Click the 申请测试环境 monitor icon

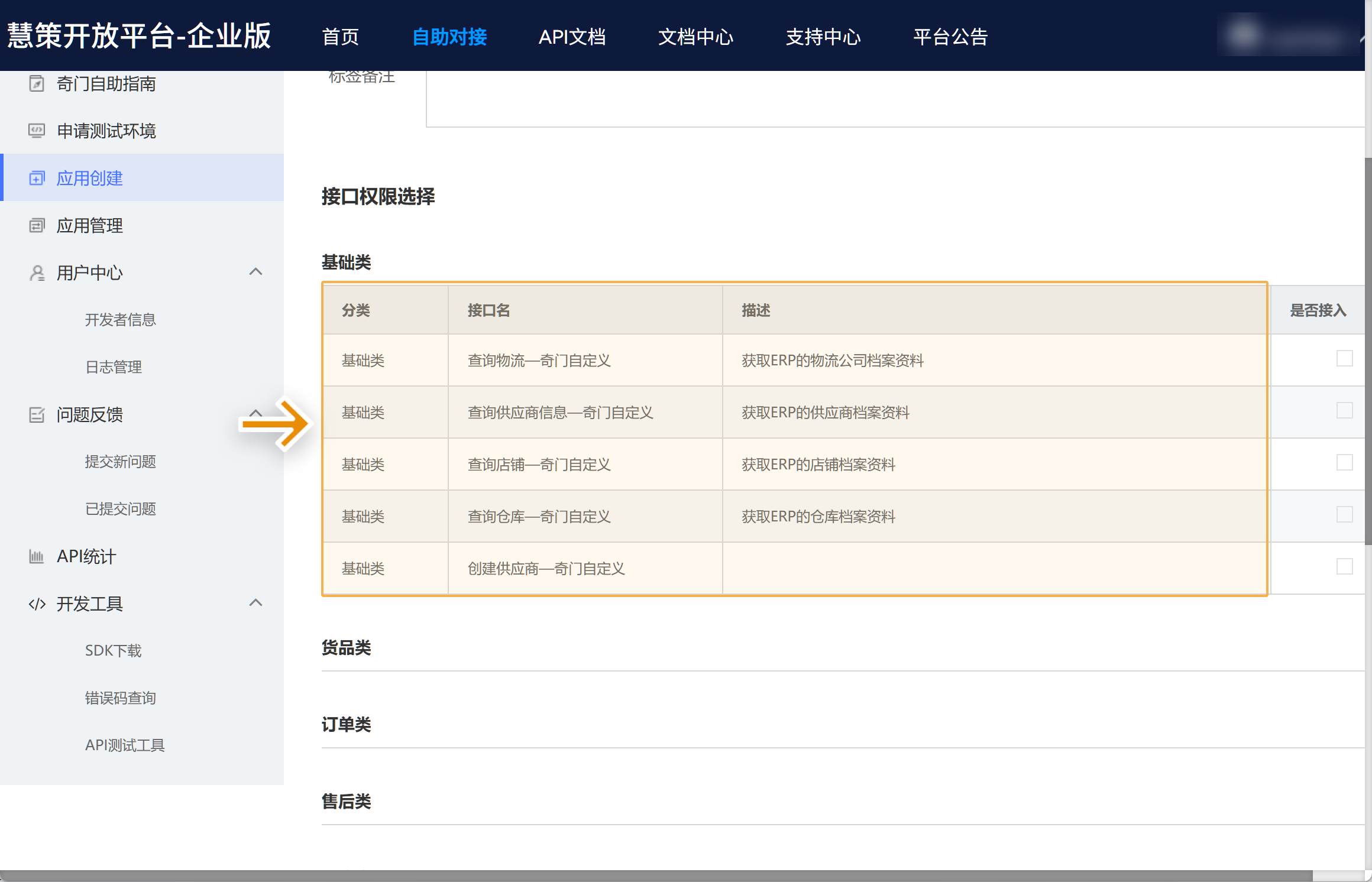37,131
